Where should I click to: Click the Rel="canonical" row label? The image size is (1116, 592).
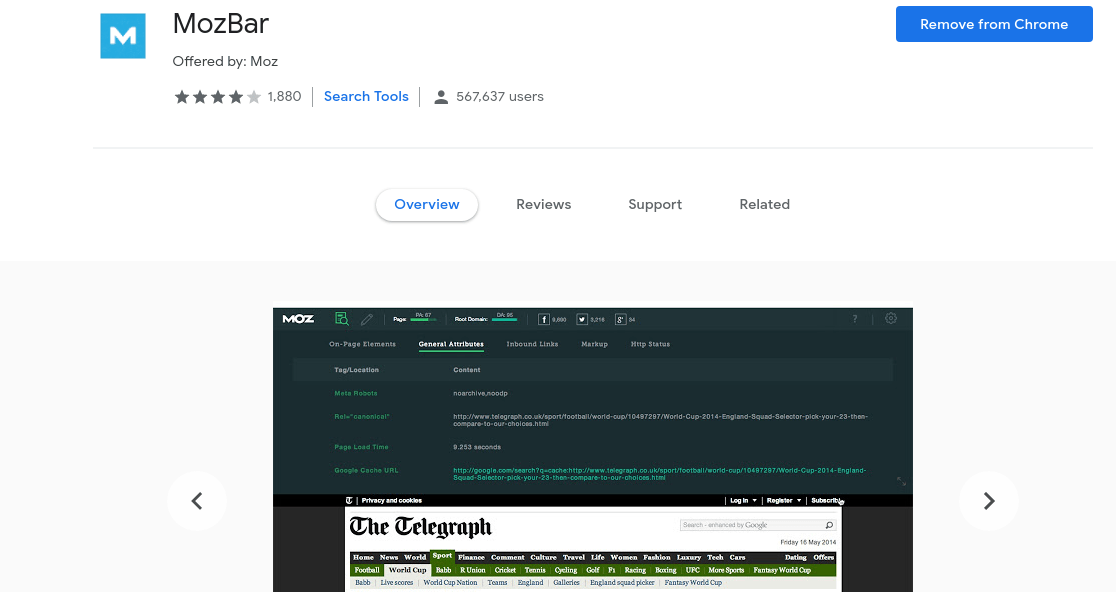[x=362, y=417]
